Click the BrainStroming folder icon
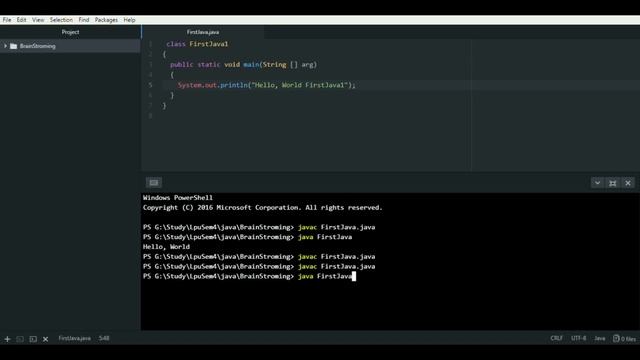This screenshot has width=640, height=360. click(x=13, y=46)
